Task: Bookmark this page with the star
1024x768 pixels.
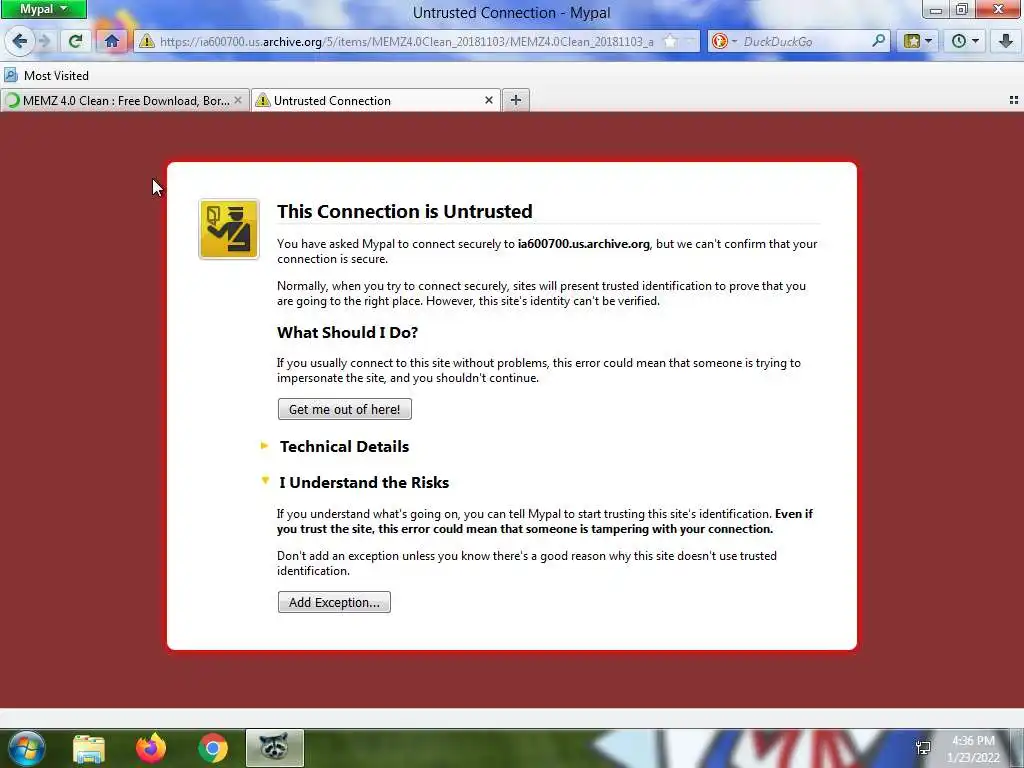Action: pyautogui.click(x=671, y=41)
